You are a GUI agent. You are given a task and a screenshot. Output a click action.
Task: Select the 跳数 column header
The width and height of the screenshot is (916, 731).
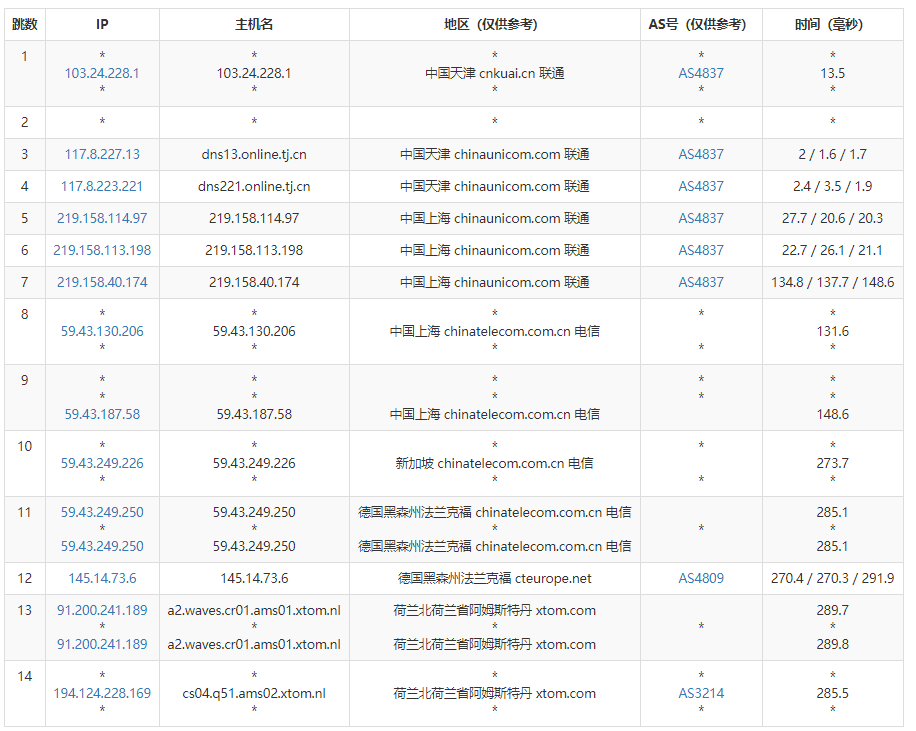point(24,24)
